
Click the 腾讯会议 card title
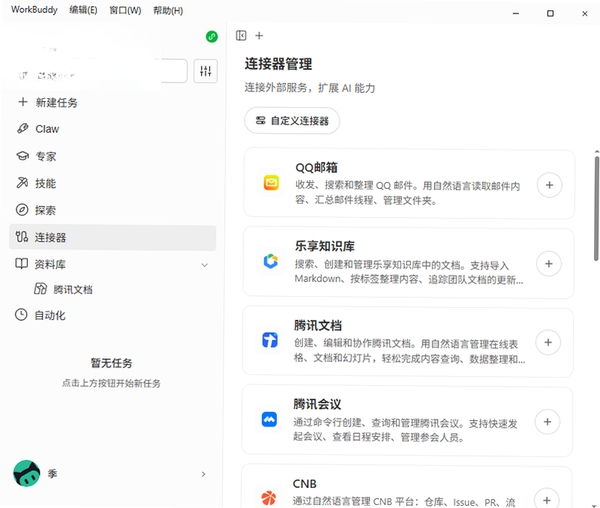coord(317,404)
